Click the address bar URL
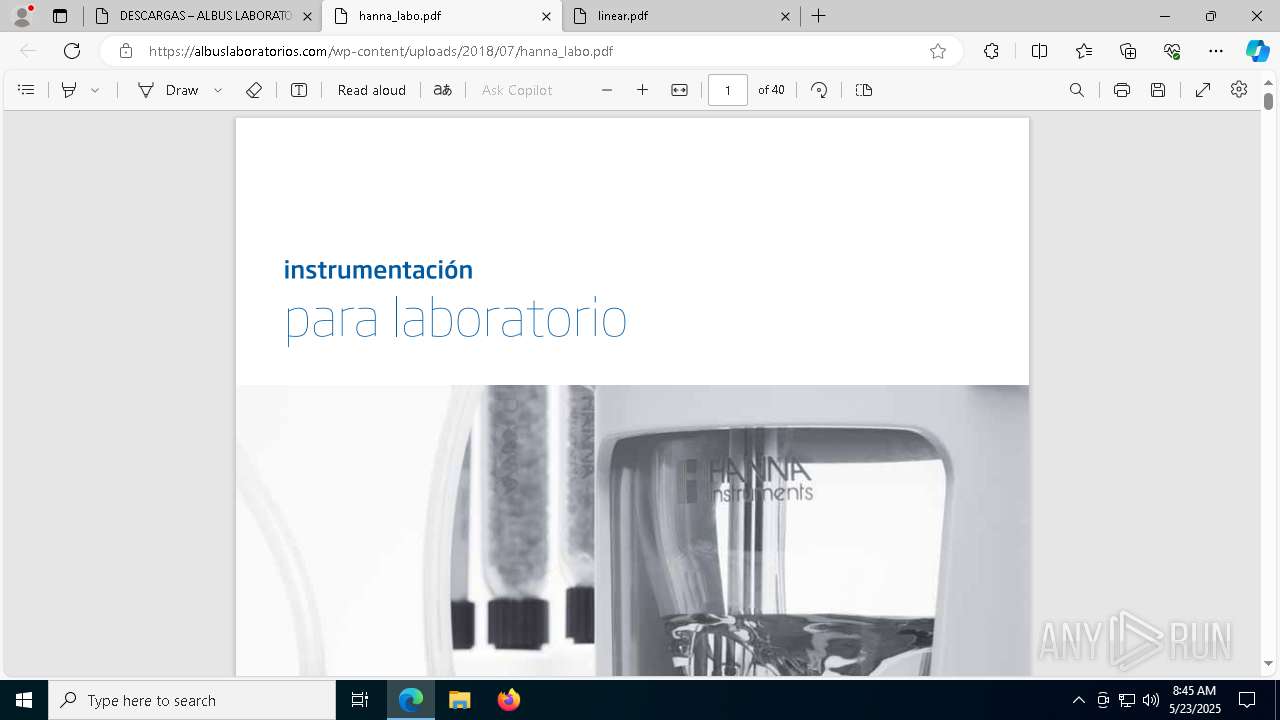The image size is (1280, 720). 381,51
